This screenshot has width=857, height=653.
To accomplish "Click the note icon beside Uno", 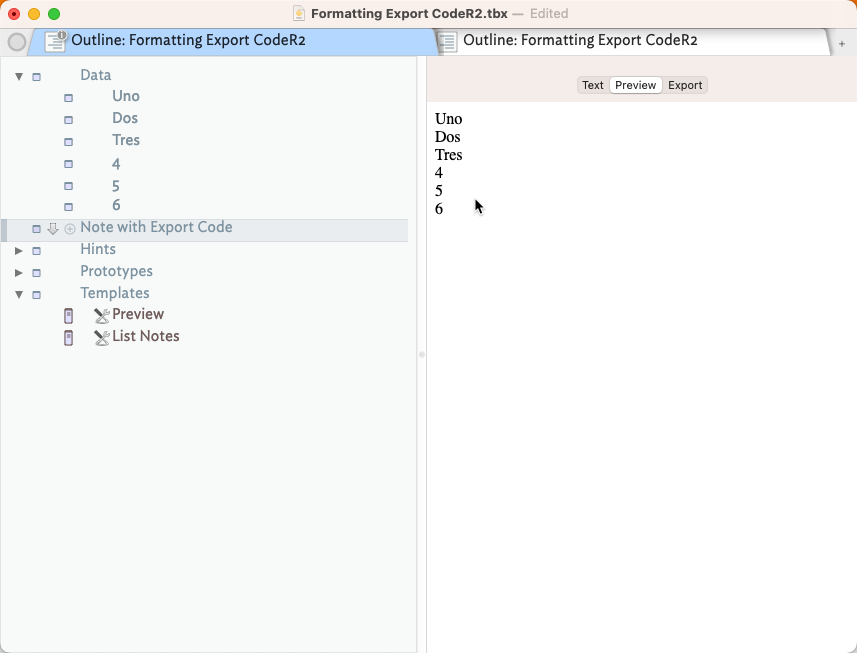I will pos(68,97).
